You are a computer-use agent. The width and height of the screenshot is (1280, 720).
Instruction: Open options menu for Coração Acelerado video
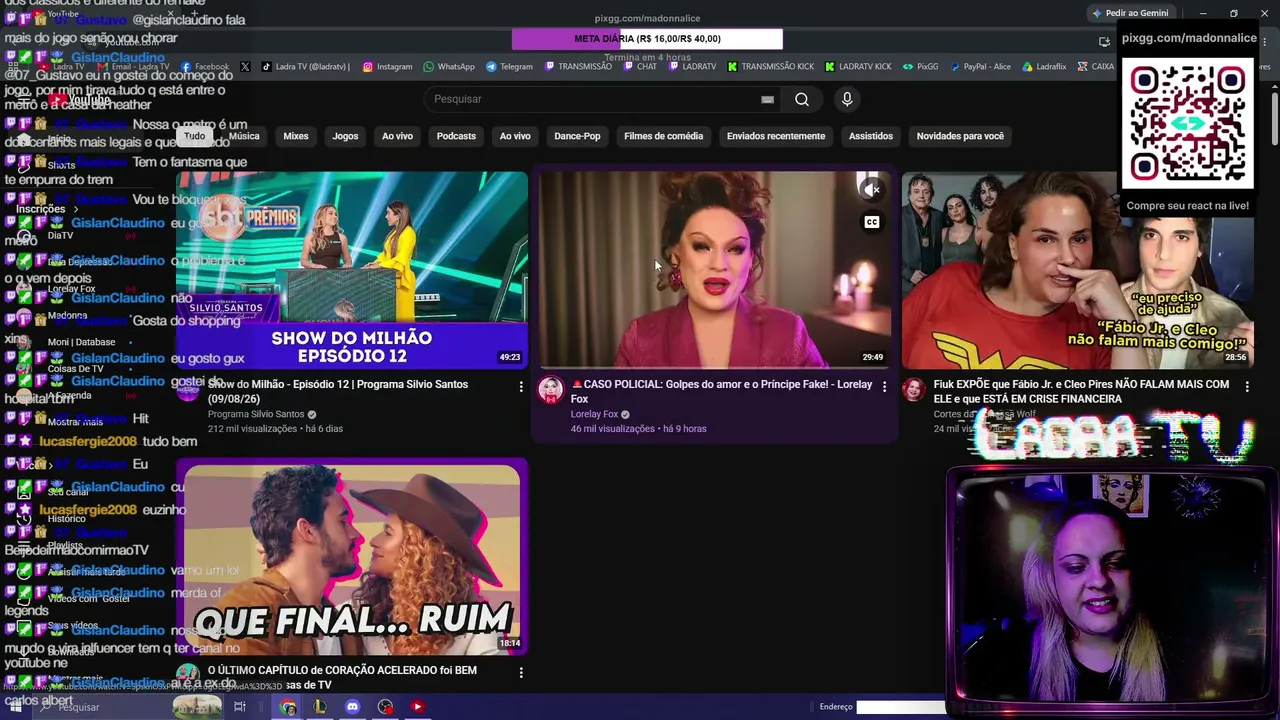pos(521,673)
